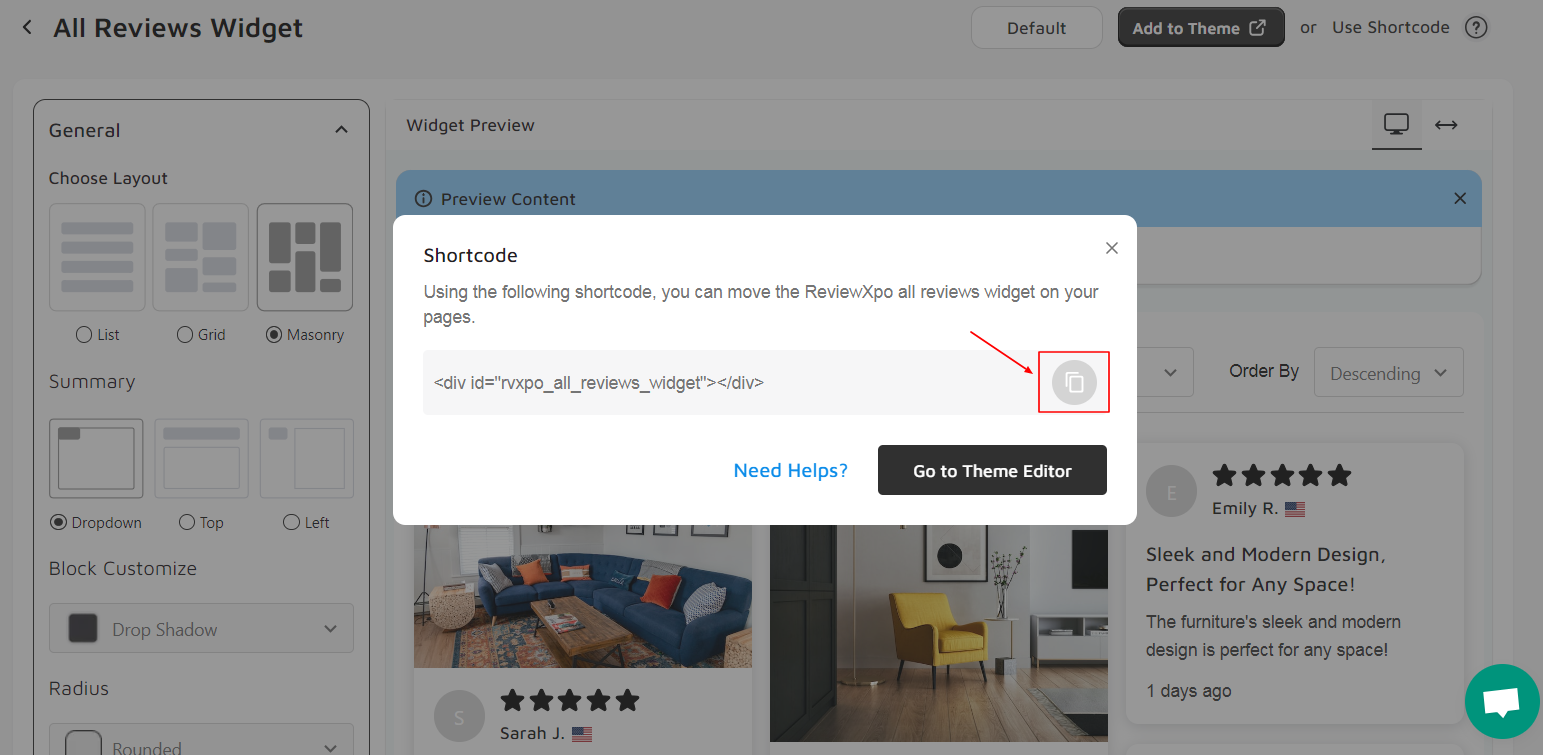1543x755 pixels.
Task: Open the Descending order dropdown
Action: pos(1388,373)
